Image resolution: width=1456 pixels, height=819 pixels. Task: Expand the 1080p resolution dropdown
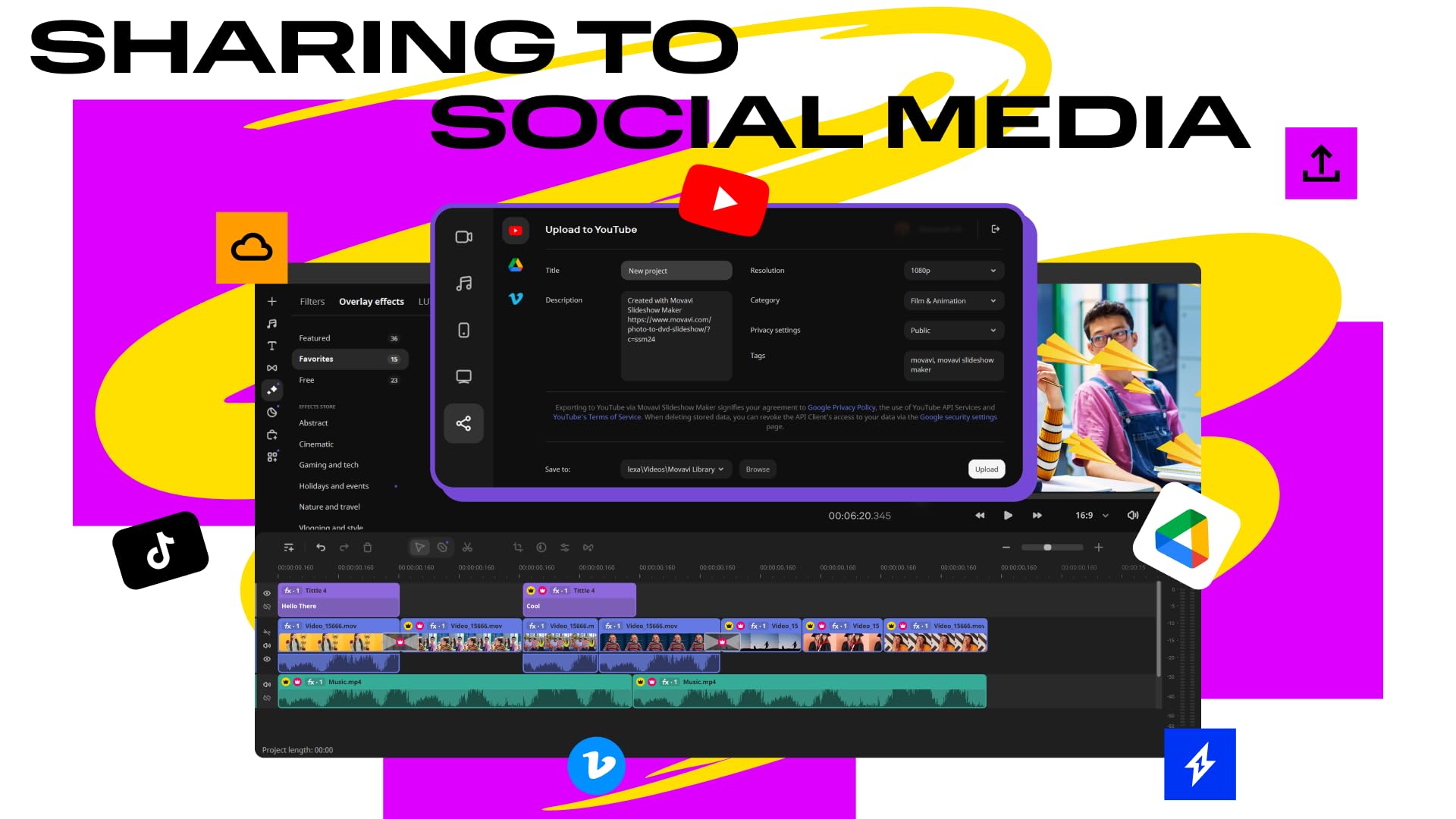click(954, 271)
